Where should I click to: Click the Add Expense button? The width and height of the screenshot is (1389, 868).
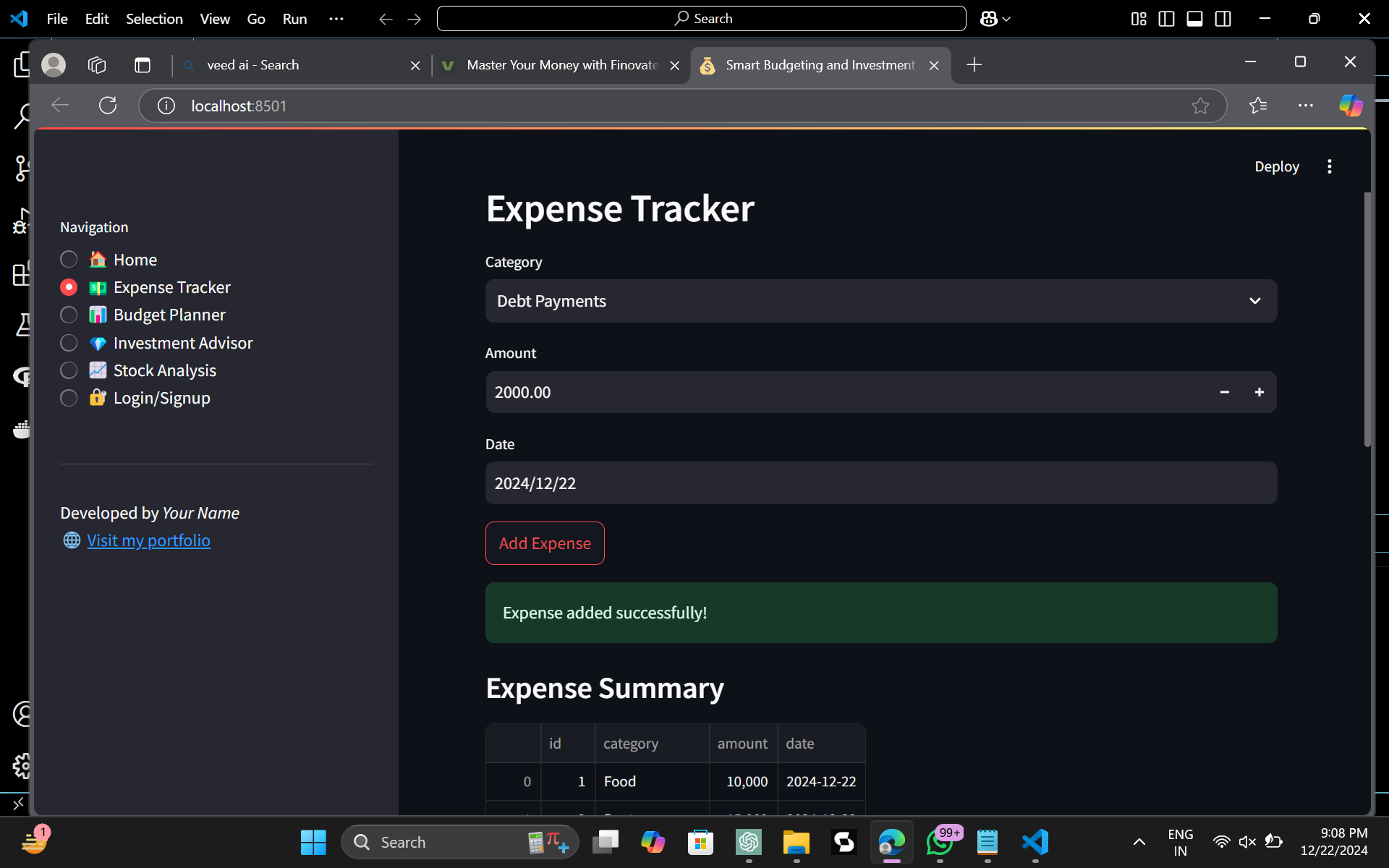coord(545,543)
